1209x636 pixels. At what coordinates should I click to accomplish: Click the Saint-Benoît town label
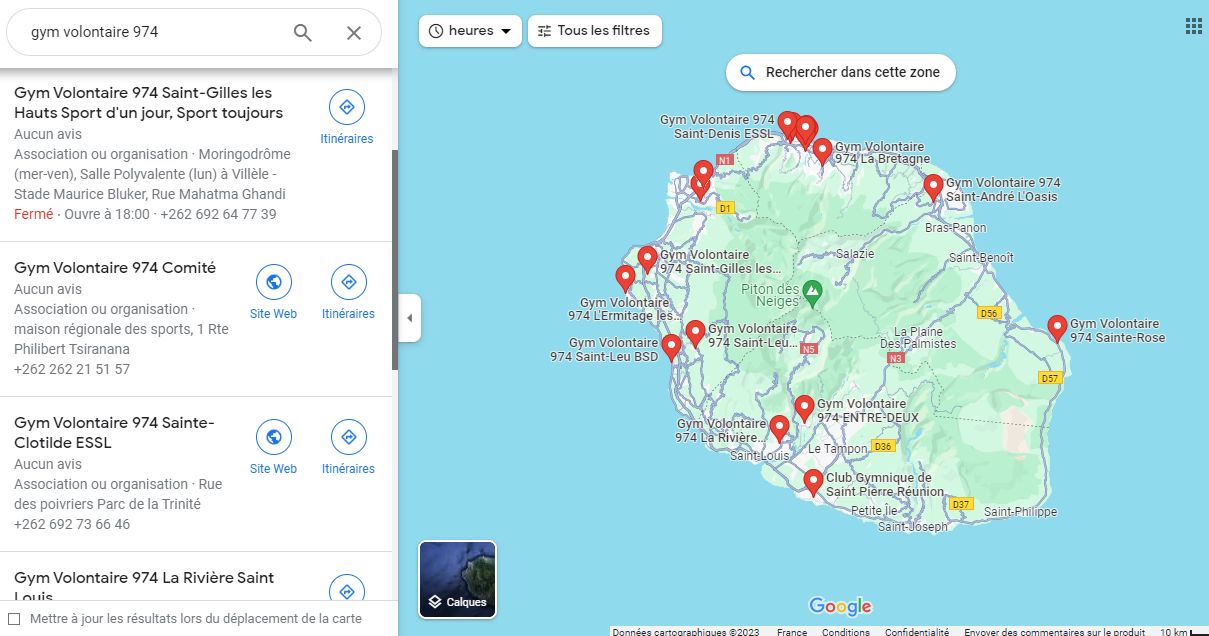pos(981,258)
